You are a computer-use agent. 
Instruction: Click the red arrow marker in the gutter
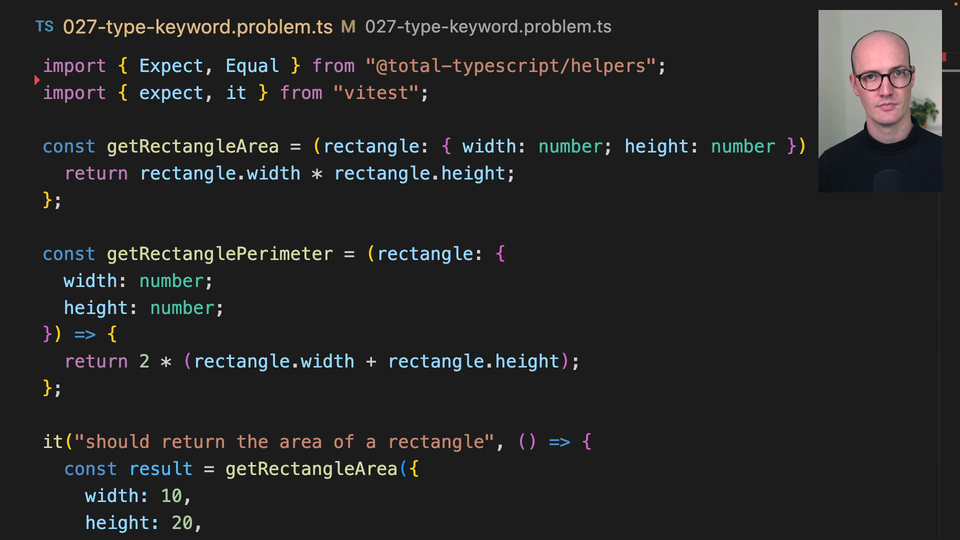pyautogui.click(x=37, y=79)
